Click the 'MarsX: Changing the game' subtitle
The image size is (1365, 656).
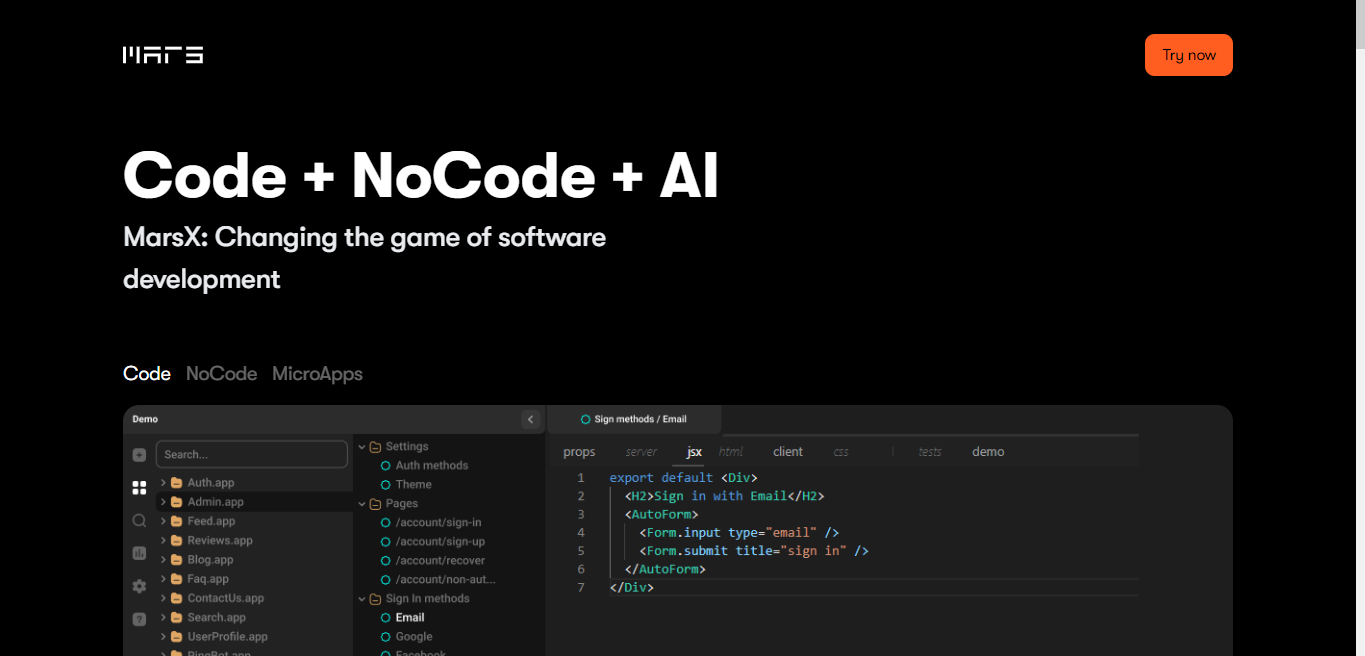coord(365,258)
